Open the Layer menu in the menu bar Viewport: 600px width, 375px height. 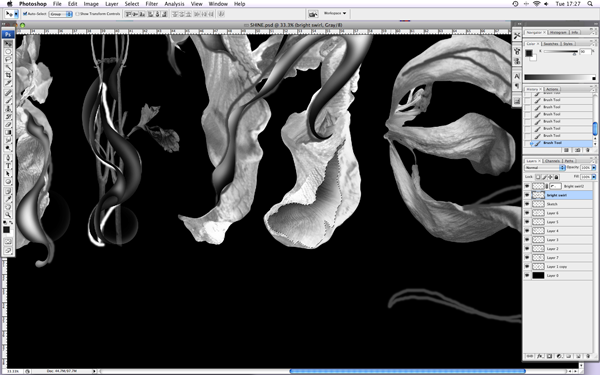pyautogui.click(x=111, y=4)
